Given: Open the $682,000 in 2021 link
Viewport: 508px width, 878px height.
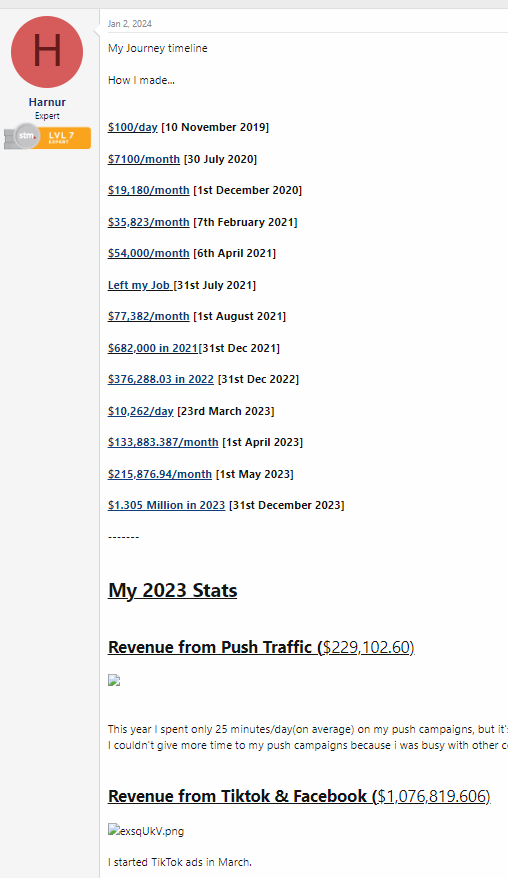Looking at the screenshot, I should (153, 348).
